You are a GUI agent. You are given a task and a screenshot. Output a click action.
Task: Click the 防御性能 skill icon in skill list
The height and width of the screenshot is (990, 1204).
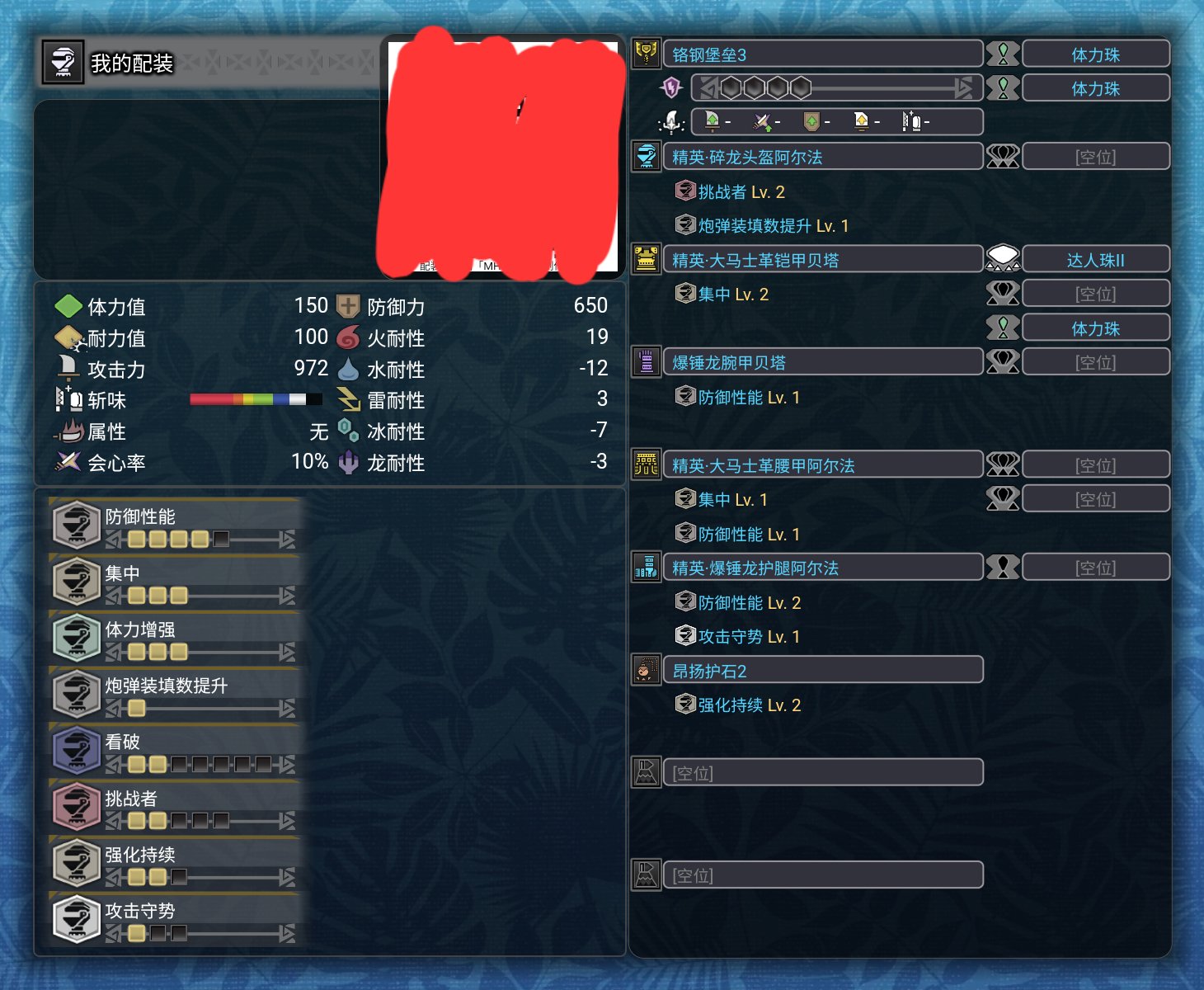tap(77, 525)
